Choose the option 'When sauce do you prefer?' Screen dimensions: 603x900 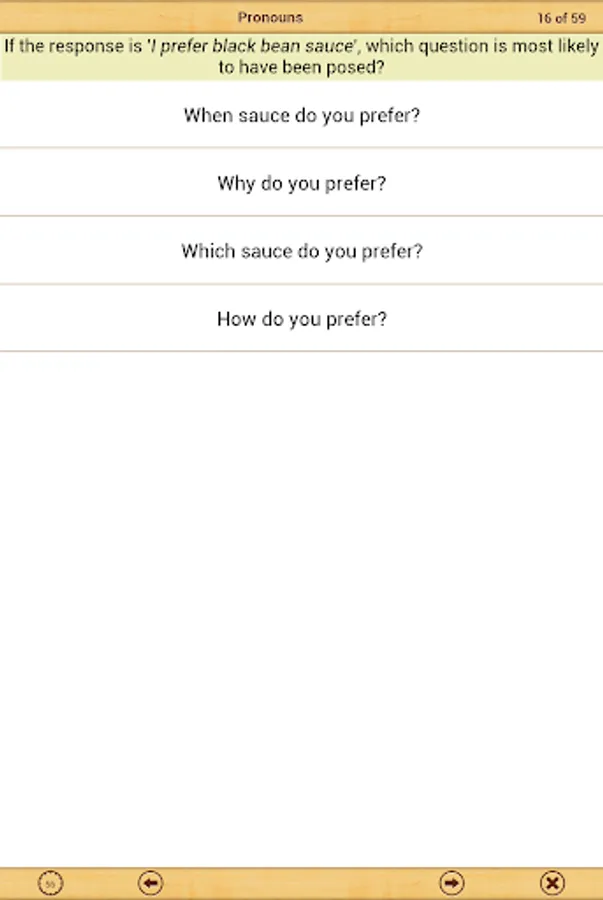pyautogui.click(x=301, y=115)
